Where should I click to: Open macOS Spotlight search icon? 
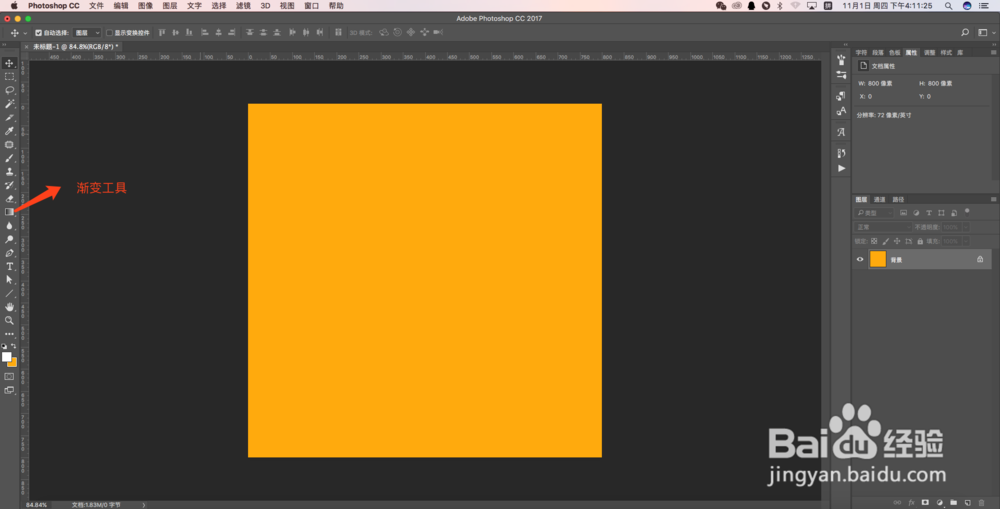tap(948, 6)
